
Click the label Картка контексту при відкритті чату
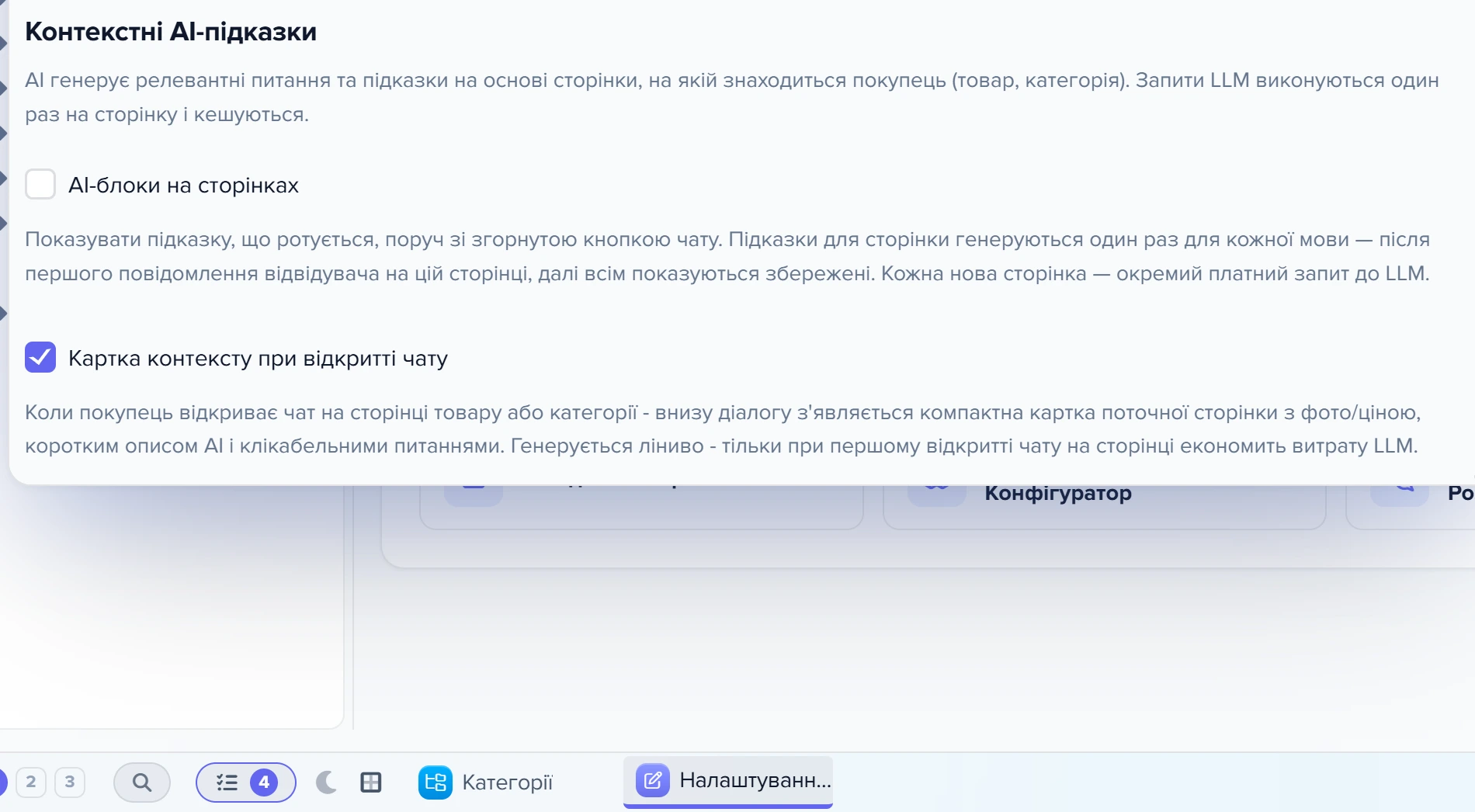[x=258, y=359]
